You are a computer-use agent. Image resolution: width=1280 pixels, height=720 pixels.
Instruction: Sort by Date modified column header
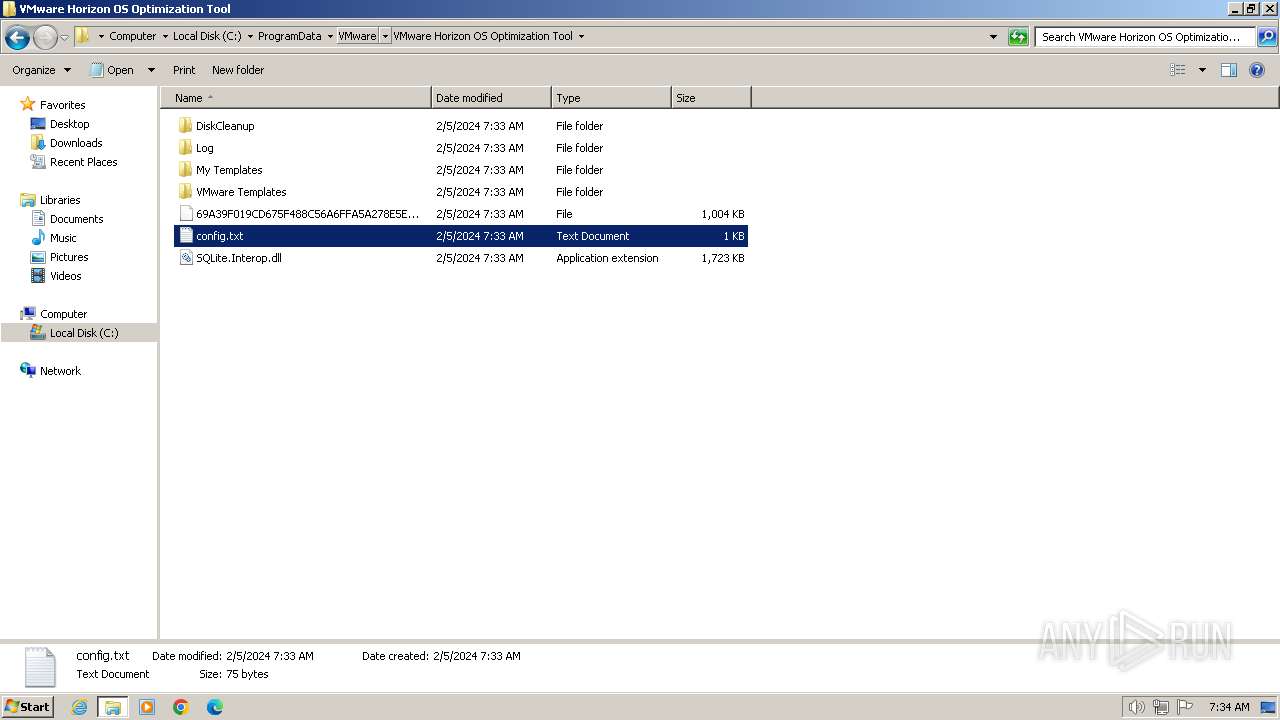491,98
